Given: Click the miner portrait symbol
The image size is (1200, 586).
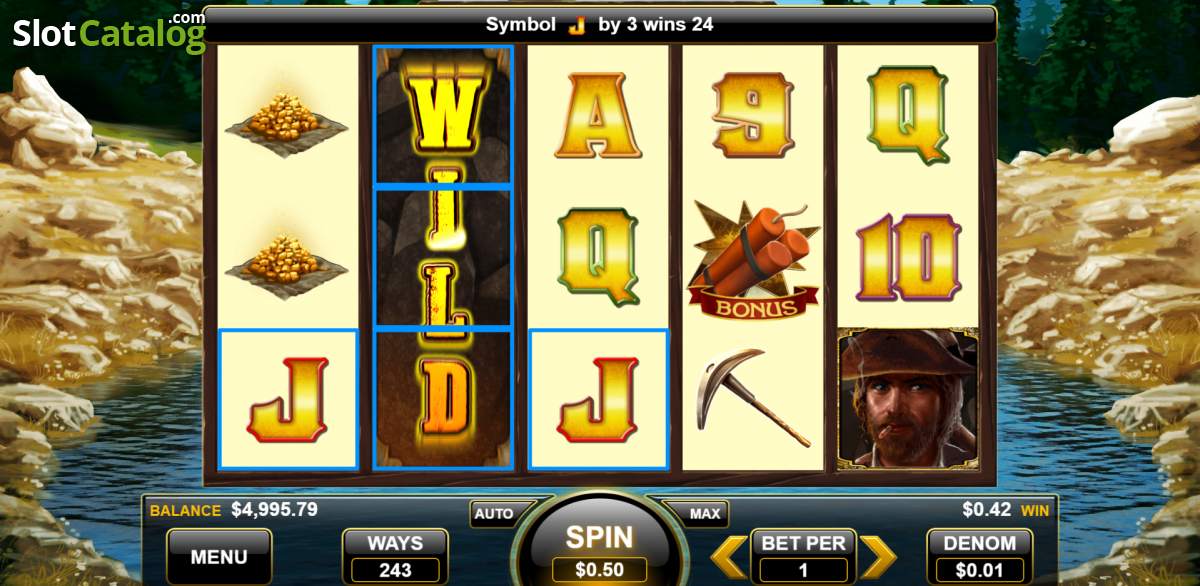Looking at the screenshot, I should [907, 398].
